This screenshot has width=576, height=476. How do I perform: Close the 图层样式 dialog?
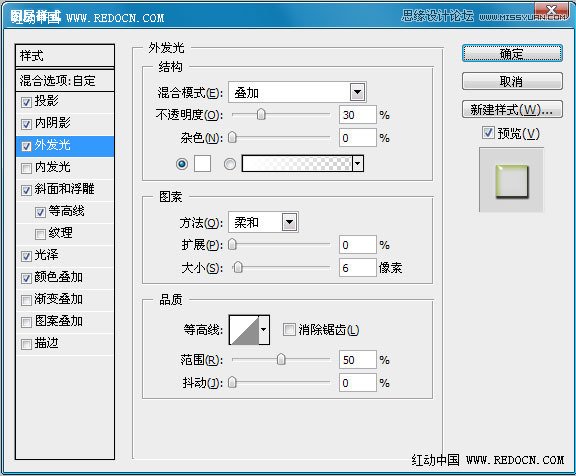pyautogui.click(x=551, y=11)
